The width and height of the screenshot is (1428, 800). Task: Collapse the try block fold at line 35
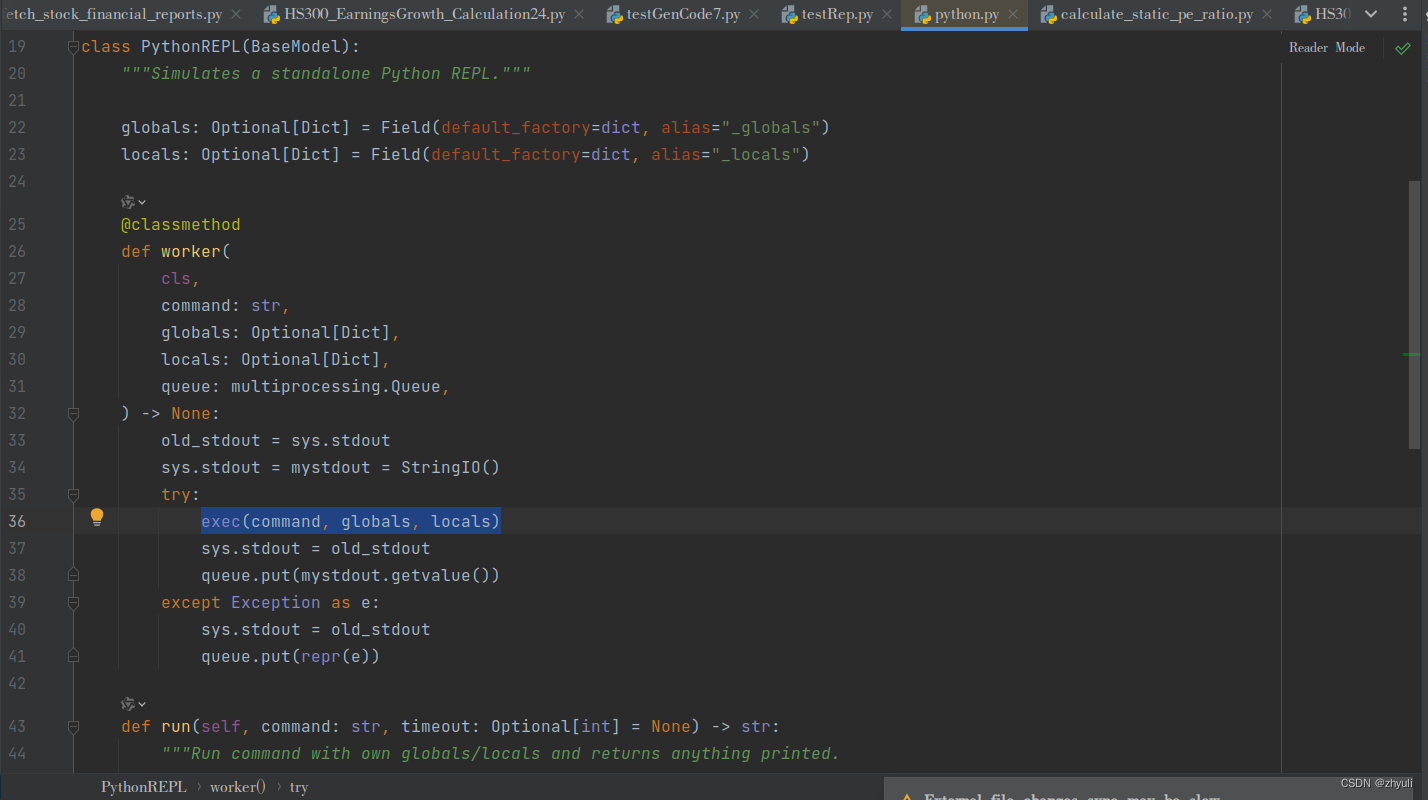coord(73,494)
